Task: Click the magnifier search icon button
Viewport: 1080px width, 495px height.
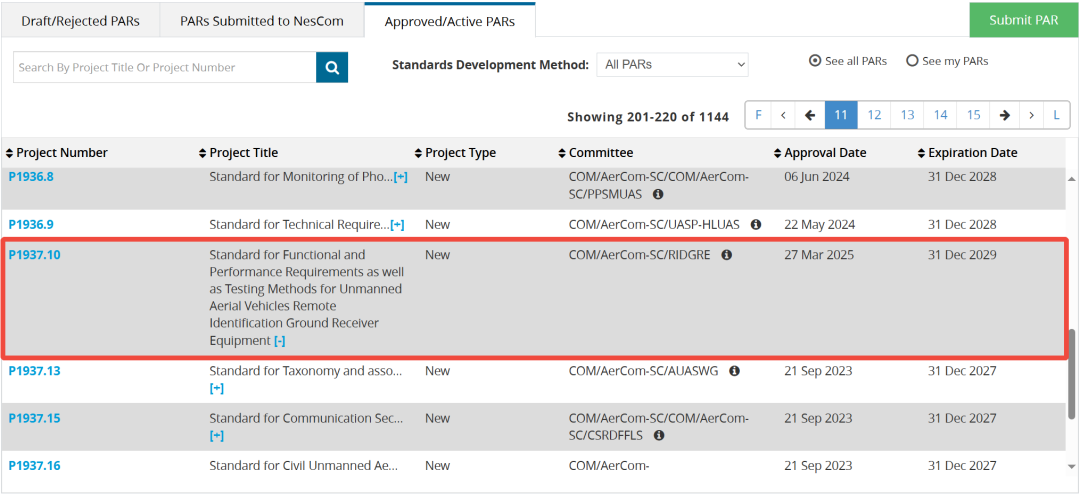Action: pos(332,68)
